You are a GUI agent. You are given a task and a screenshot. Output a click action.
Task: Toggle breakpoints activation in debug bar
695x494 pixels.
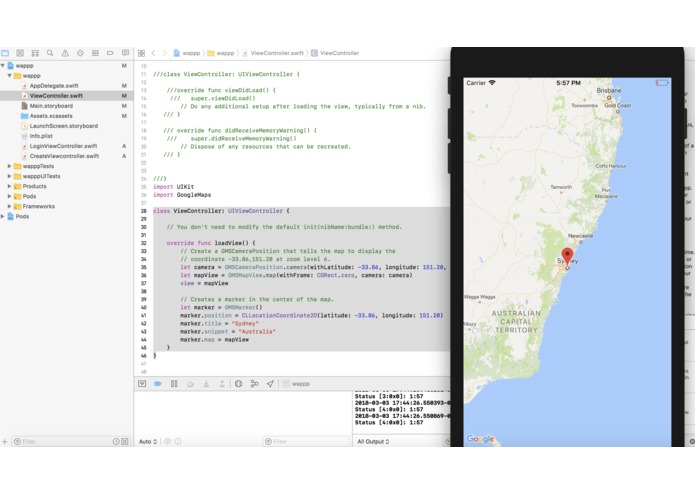click(x=158, y=384)
